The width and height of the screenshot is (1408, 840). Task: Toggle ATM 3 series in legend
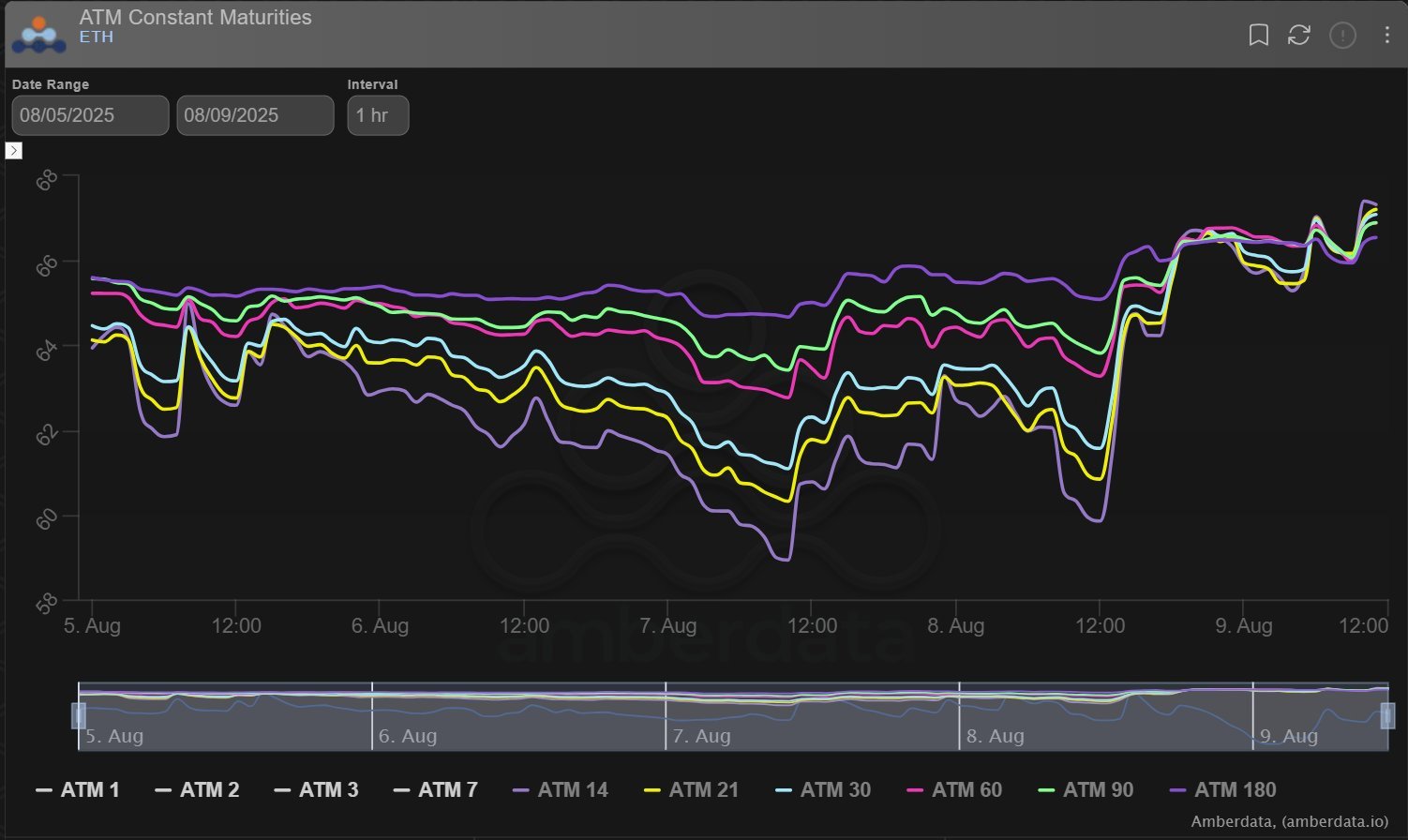click(316, 790)
